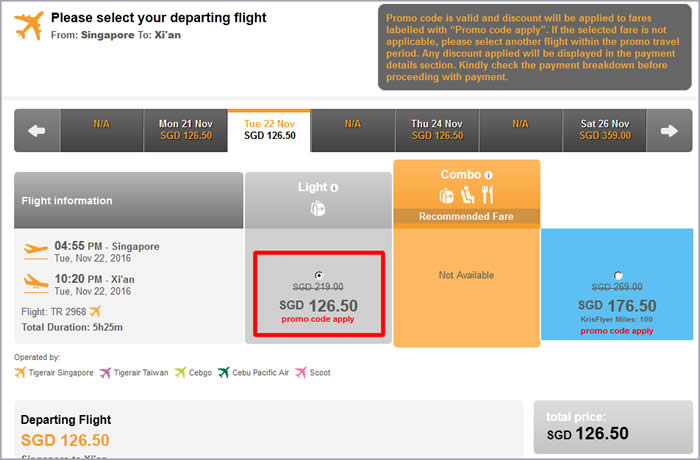The width and height of the screenshot is (700, 460).
Task: Click the seat icon in Combo header
Action: pos(467,195)
